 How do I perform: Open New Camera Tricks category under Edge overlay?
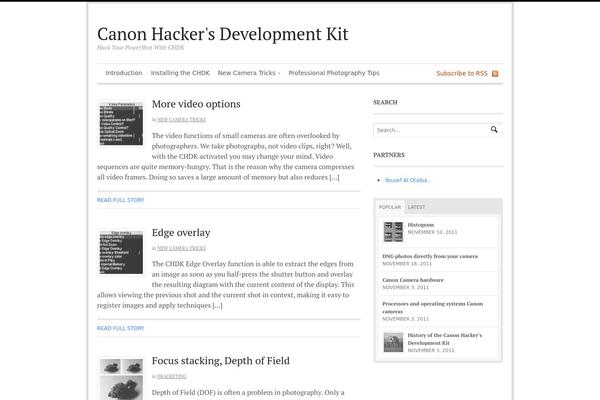tap(181, 248)
